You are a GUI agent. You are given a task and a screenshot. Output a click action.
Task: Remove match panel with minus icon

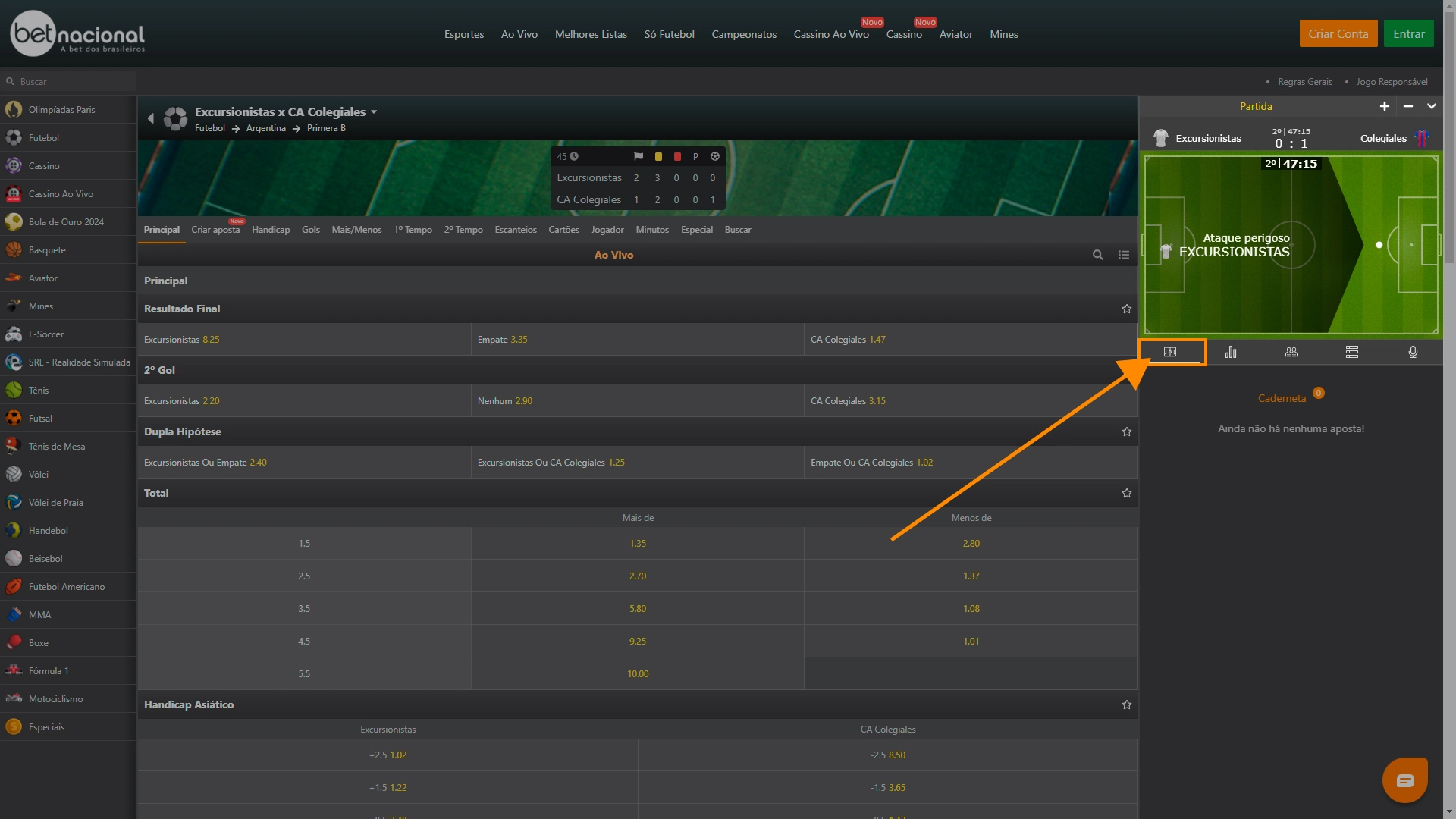(x=1408, y=106)
